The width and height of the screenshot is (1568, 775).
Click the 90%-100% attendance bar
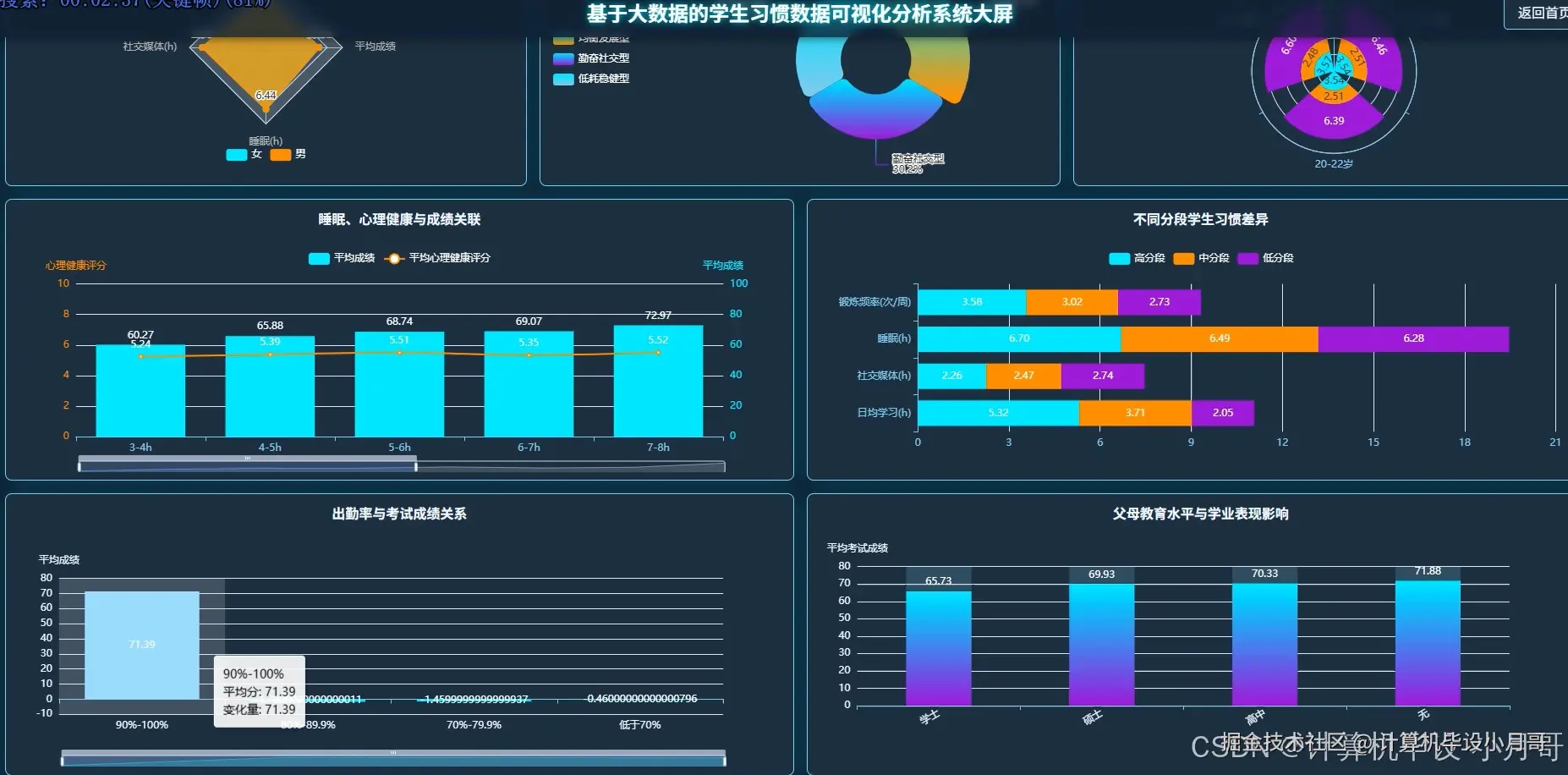pos(140,643)
